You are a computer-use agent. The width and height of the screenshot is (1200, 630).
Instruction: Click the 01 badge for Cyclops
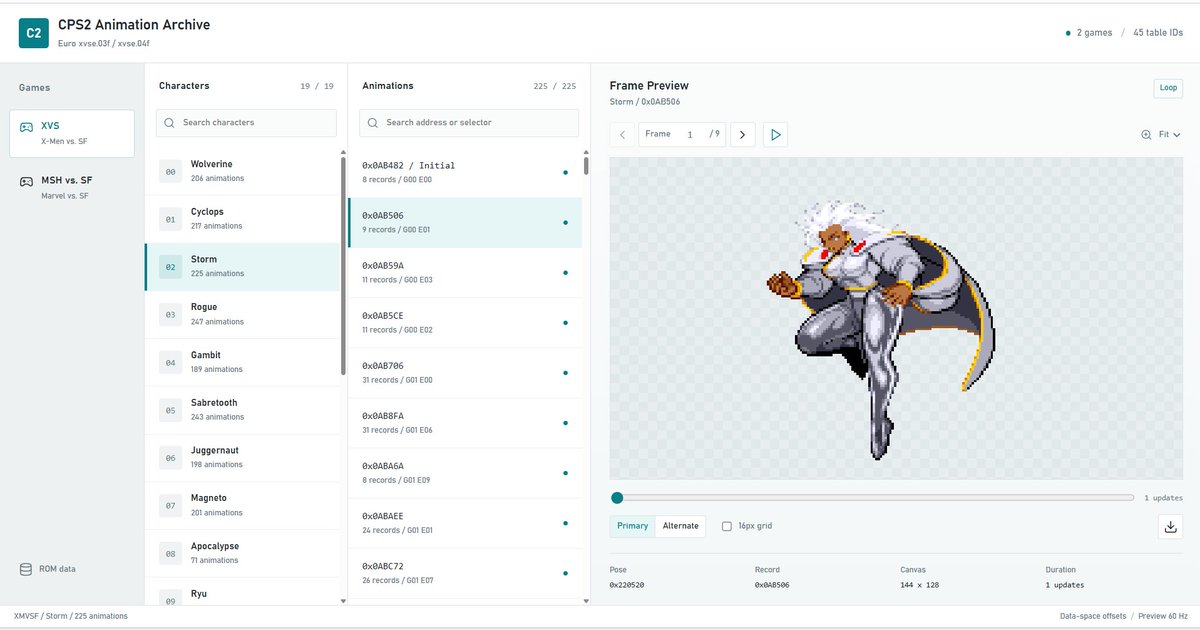tap(170, 219)
